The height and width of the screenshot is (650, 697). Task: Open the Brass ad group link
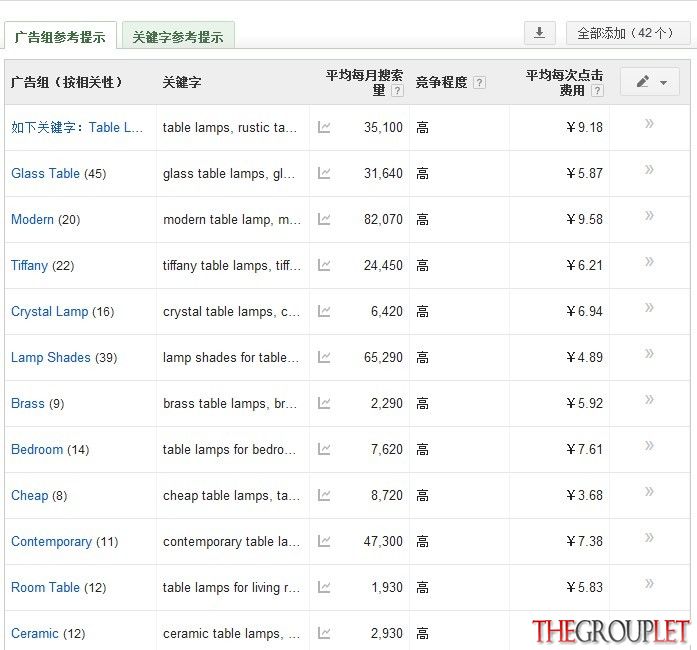coord(28,403)
